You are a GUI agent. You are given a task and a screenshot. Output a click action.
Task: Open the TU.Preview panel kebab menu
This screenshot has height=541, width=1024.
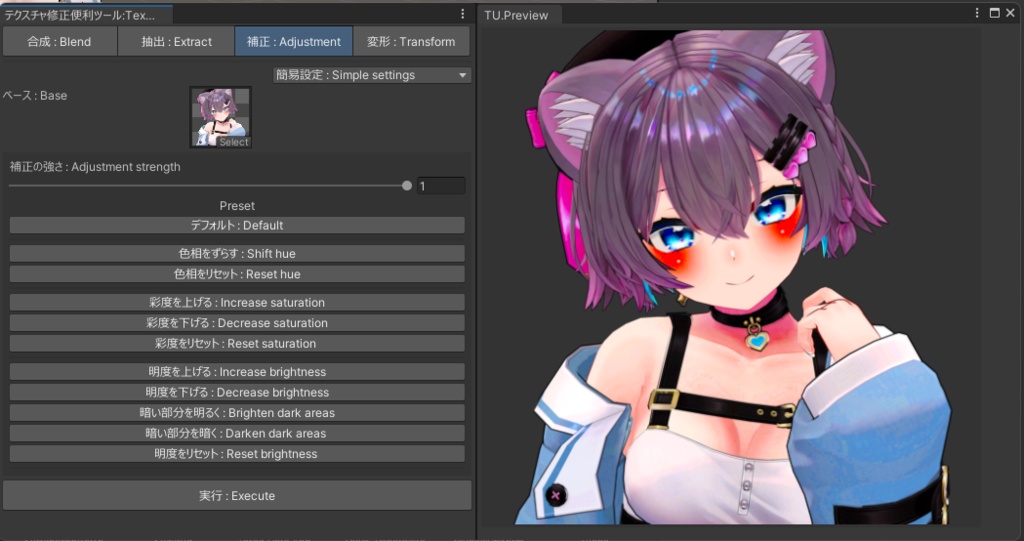coord(977,13)
